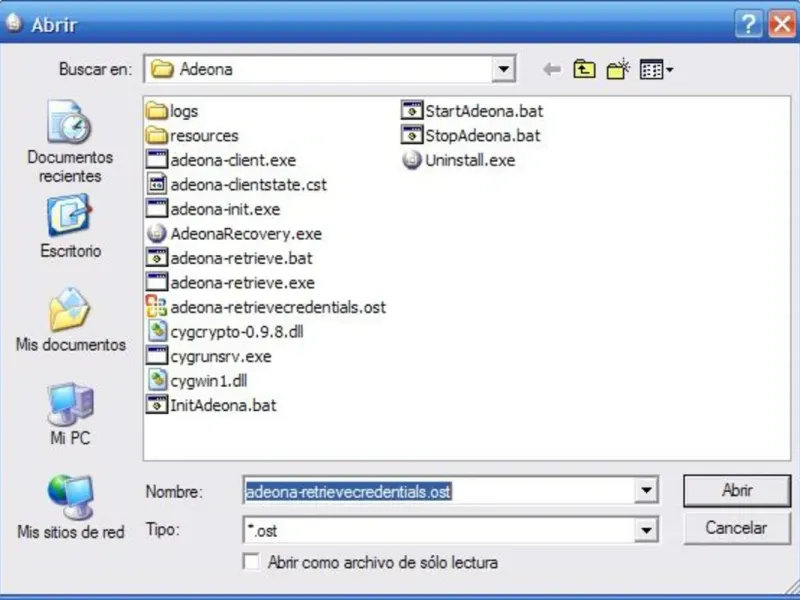Click the back arrow navigation icon
This screenshot has width=800, height=600.
click(x=552, y=69)
